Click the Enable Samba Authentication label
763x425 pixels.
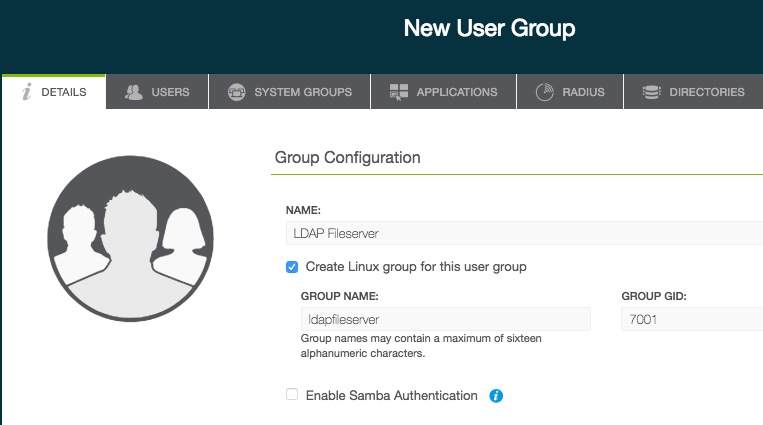click(x=391, y=395)
